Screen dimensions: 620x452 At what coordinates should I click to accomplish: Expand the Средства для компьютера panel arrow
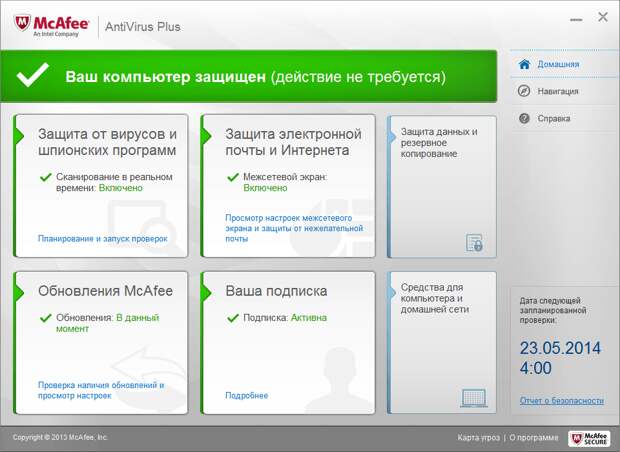392,293
